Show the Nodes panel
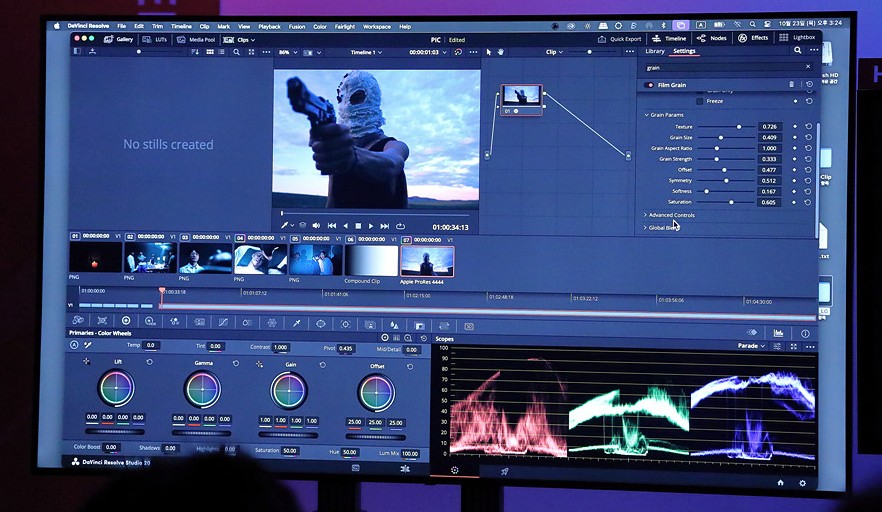This screenshot has width=882, height=512. [x=712, y=38]
